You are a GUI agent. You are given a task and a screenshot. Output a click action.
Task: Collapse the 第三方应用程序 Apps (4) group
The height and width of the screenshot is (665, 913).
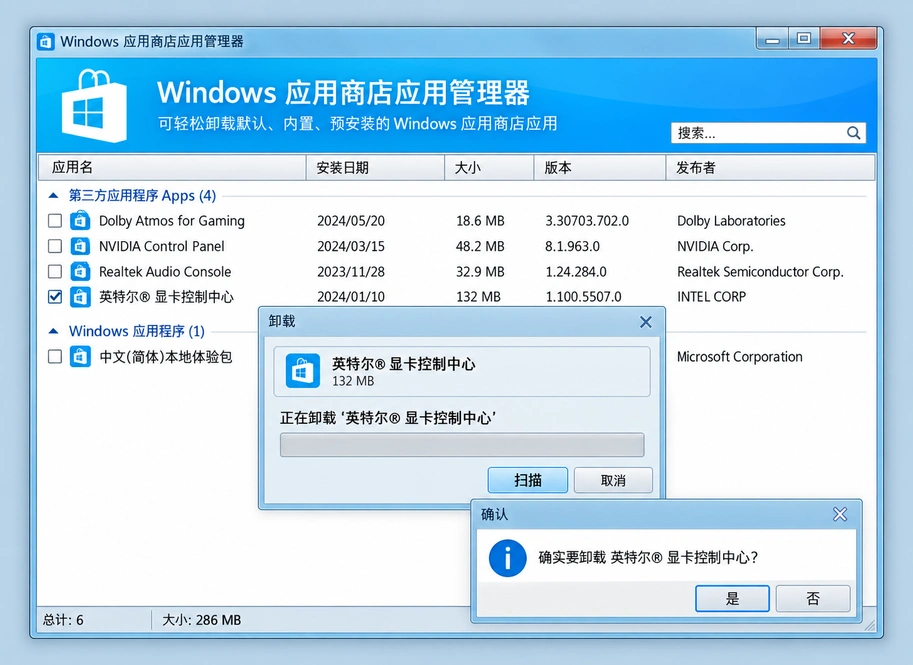pos(53,196)
